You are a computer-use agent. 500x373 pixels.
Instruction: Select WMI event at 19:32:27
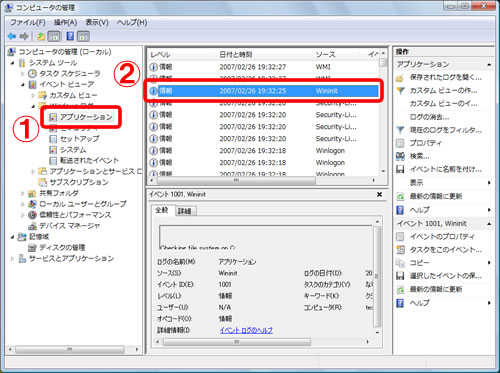pos(263,67)
